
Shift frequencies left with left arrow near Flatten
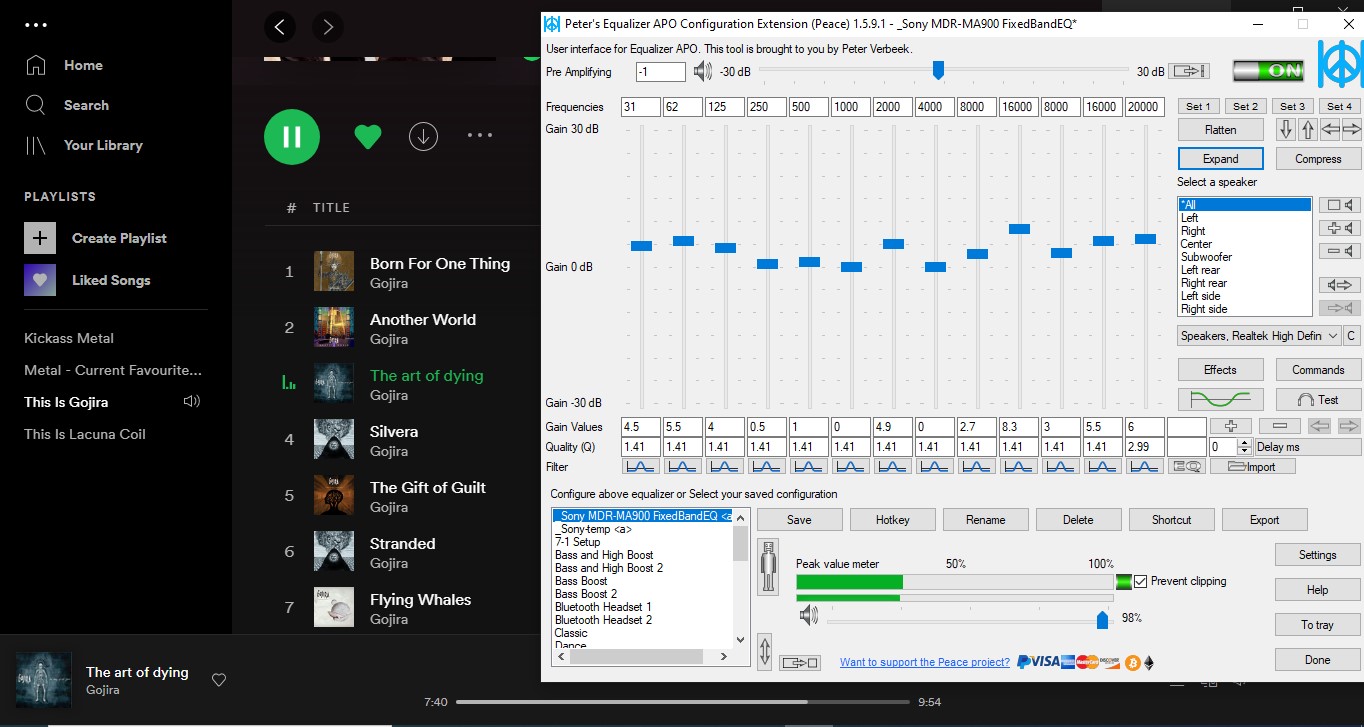coord(1330,130)
